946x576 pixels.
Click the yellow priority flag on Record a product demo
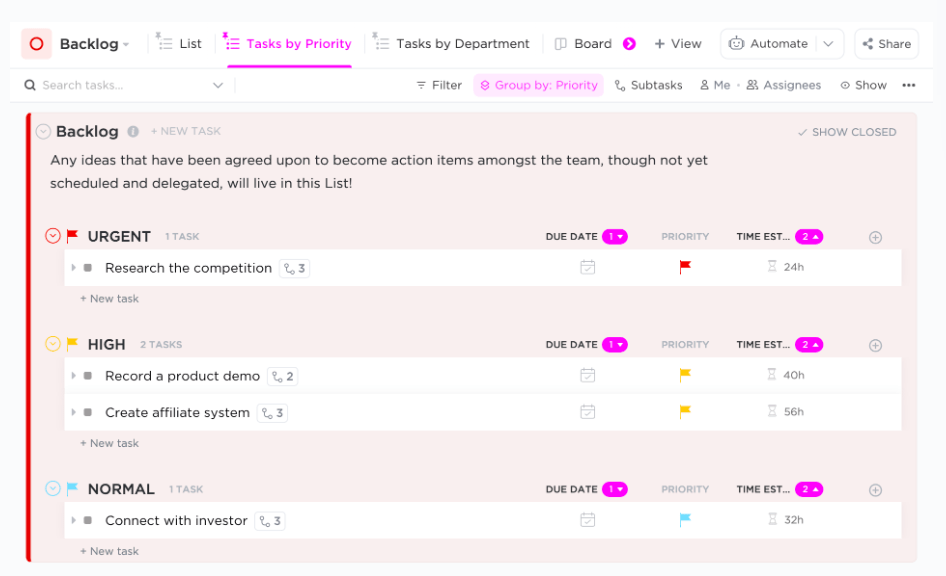[x=685, y=375]
